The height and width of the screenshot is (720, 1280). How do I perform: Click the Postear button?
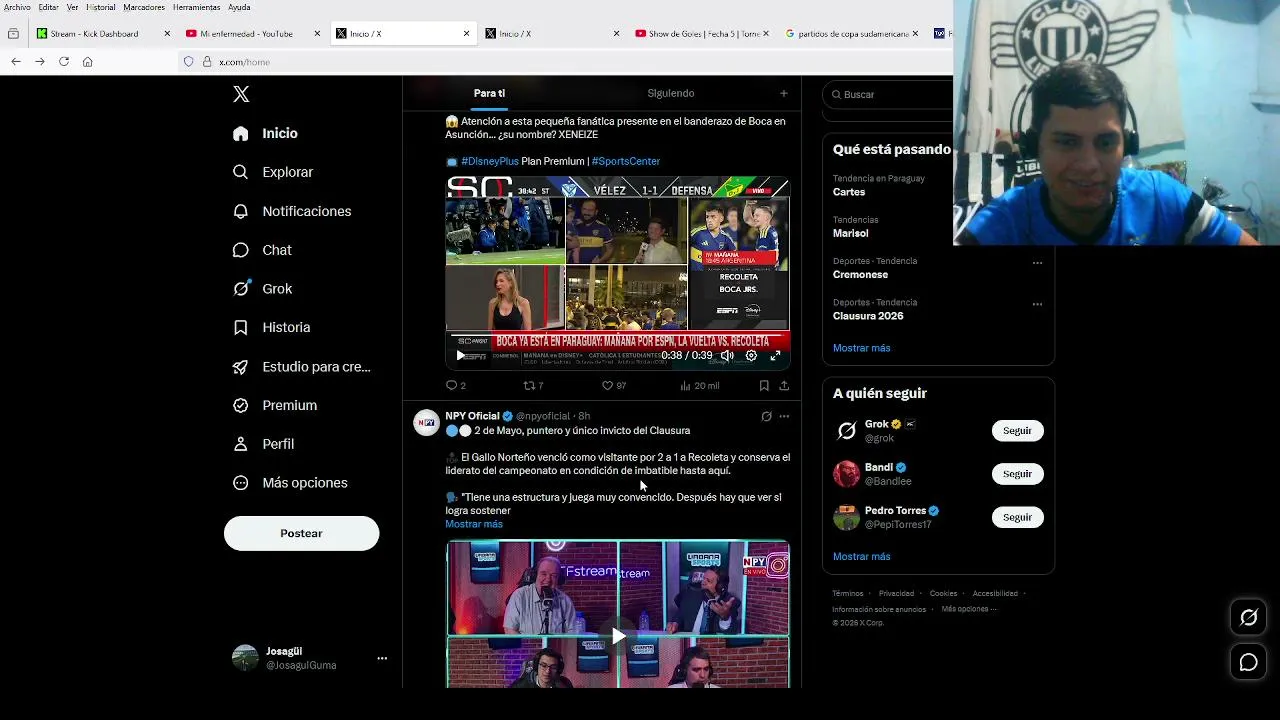pos(301,533)
